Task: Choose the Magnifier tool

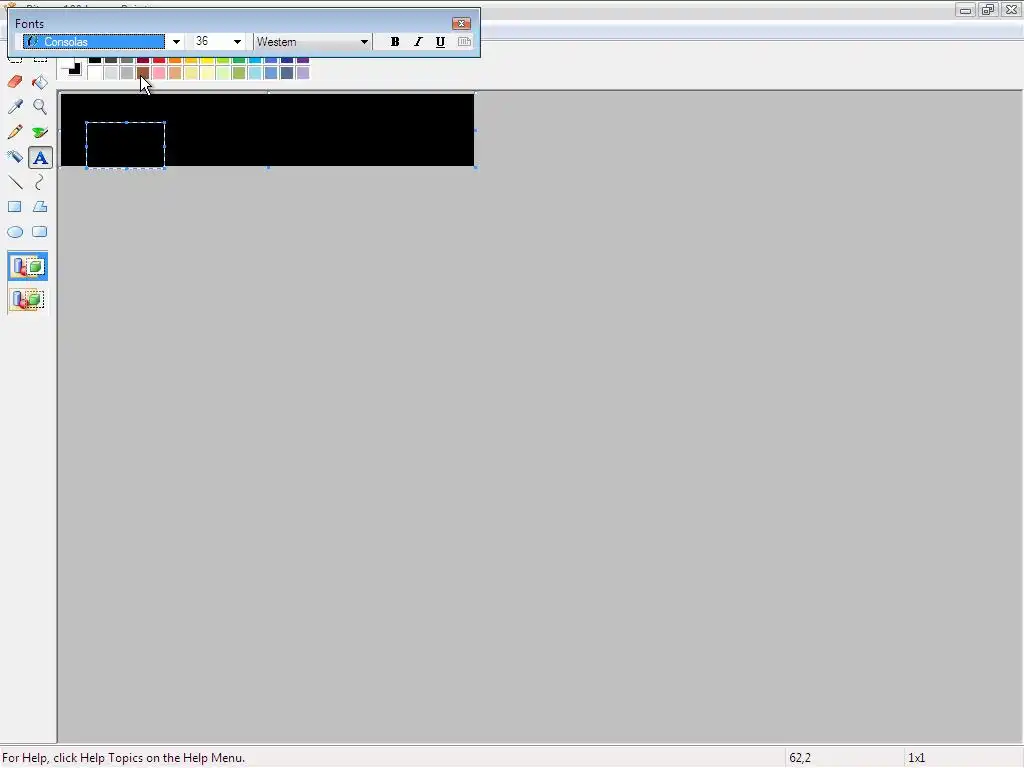Action: 40,106
